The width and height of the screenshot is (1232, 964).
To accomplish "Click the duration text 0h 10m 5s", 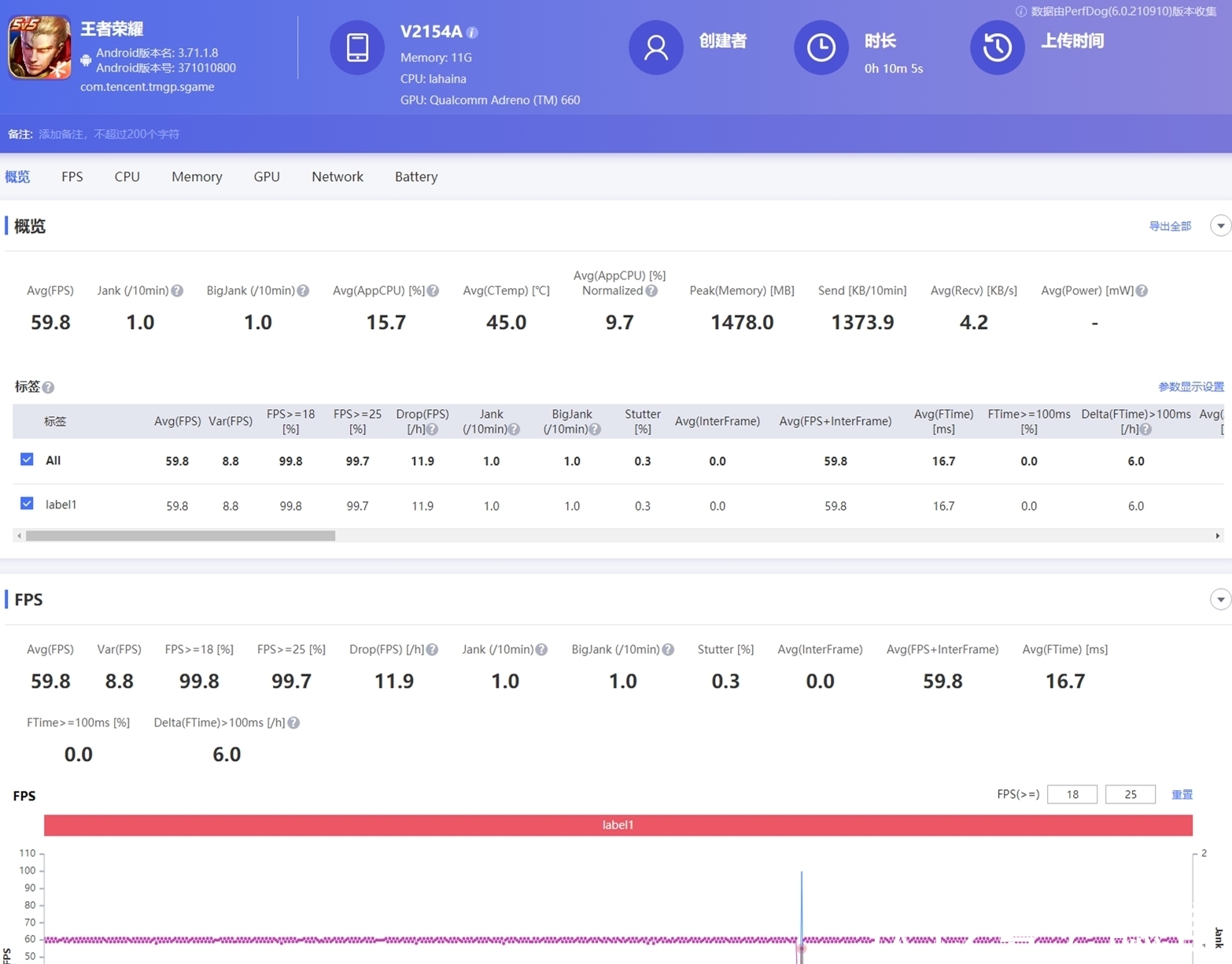I will point(894,68).
